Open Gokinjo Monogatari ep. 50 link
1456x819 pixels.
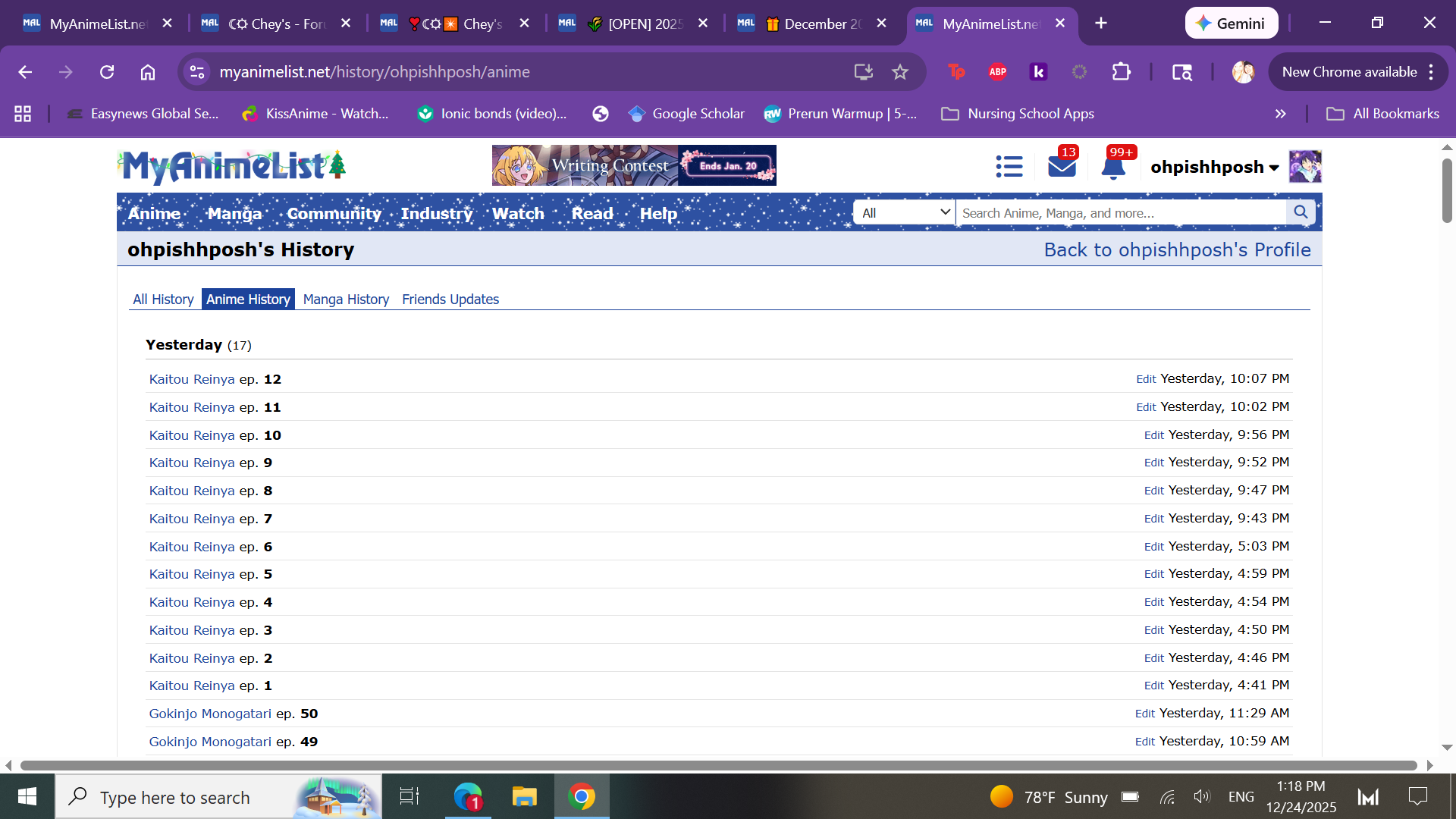pyautogui.click(x=210, y=714)
